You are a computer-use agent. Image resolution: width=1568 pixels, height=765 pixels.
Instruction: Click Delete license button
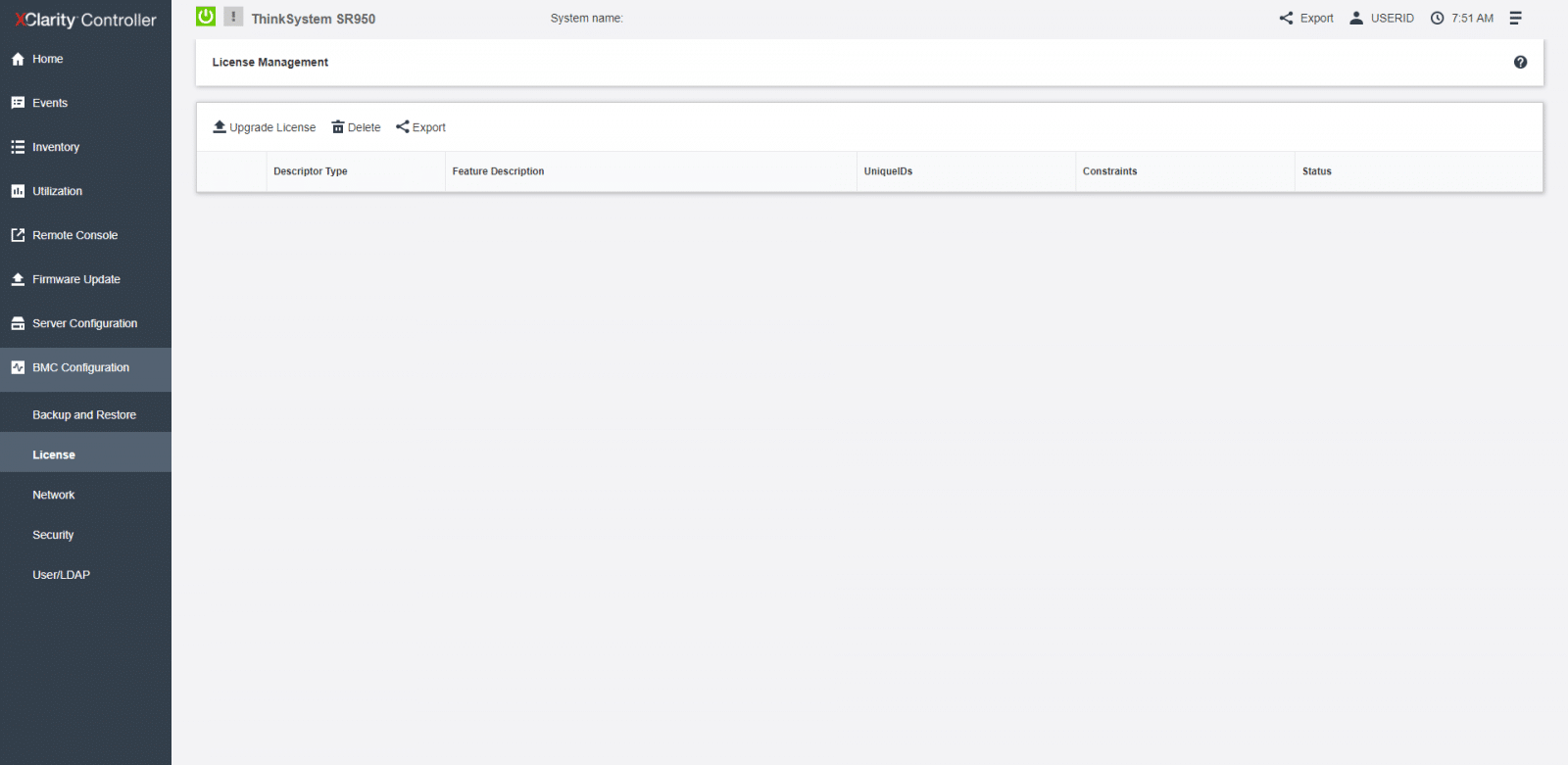357,127
